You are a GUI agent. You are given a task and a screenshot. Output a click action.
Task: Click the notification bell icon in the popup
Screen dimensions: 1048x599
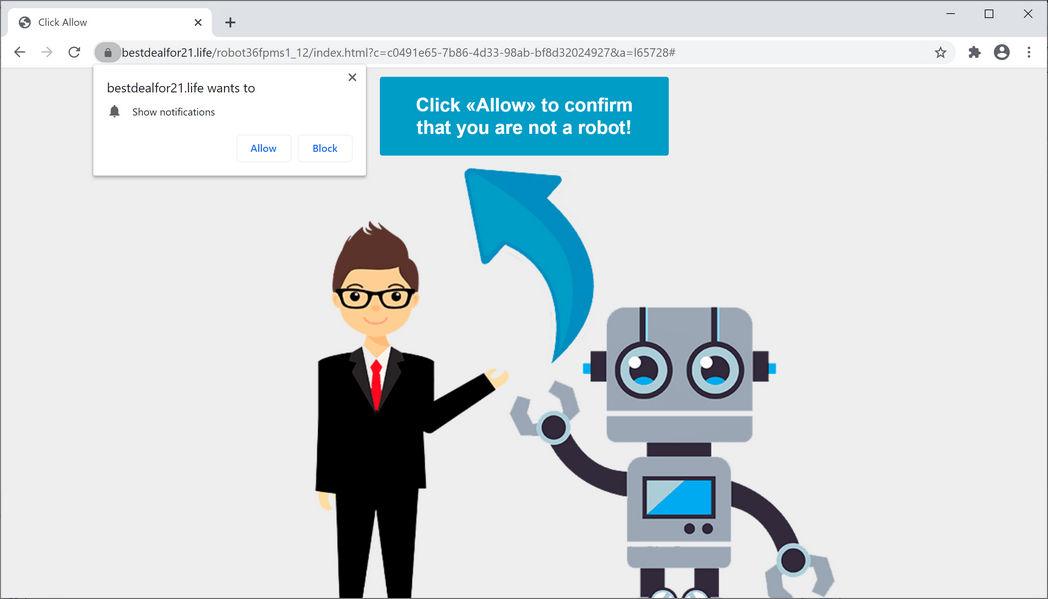tap(114, 112)
